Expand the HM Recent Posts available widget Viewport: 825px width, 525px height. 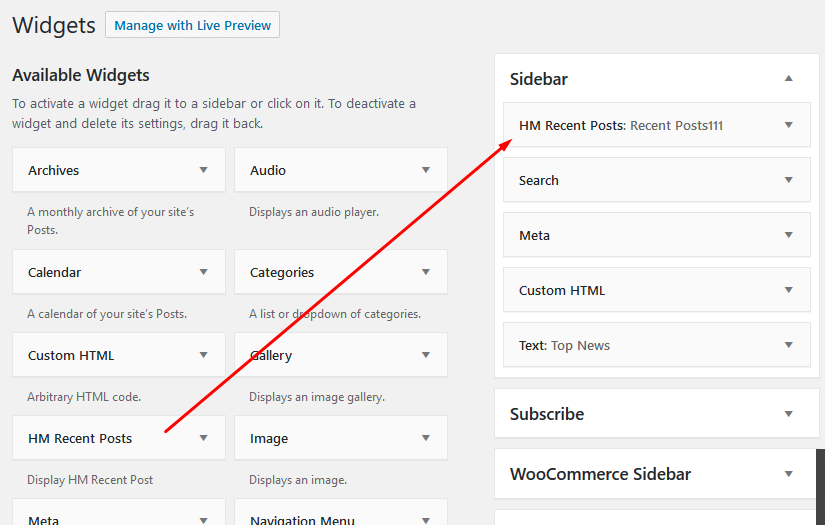point(204,438)
